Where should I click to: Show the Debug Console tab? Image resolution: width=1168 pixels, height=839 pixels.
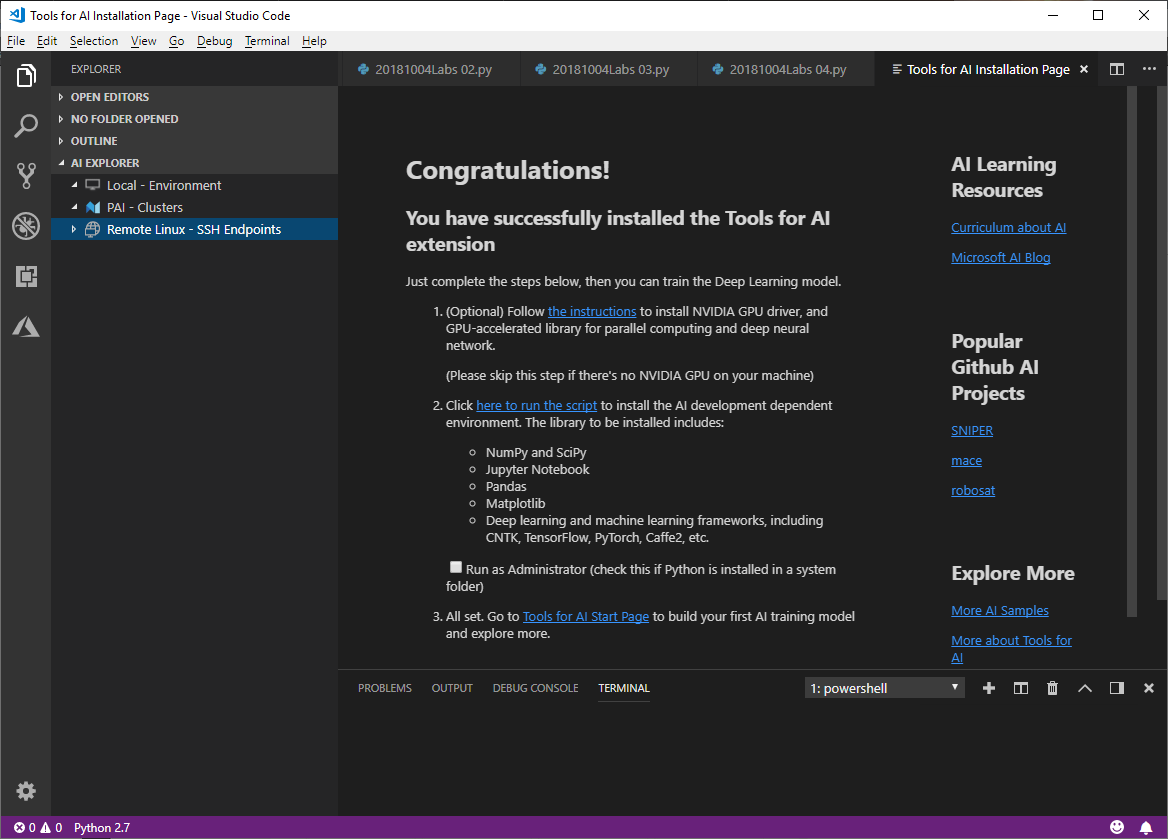(536, 688)
